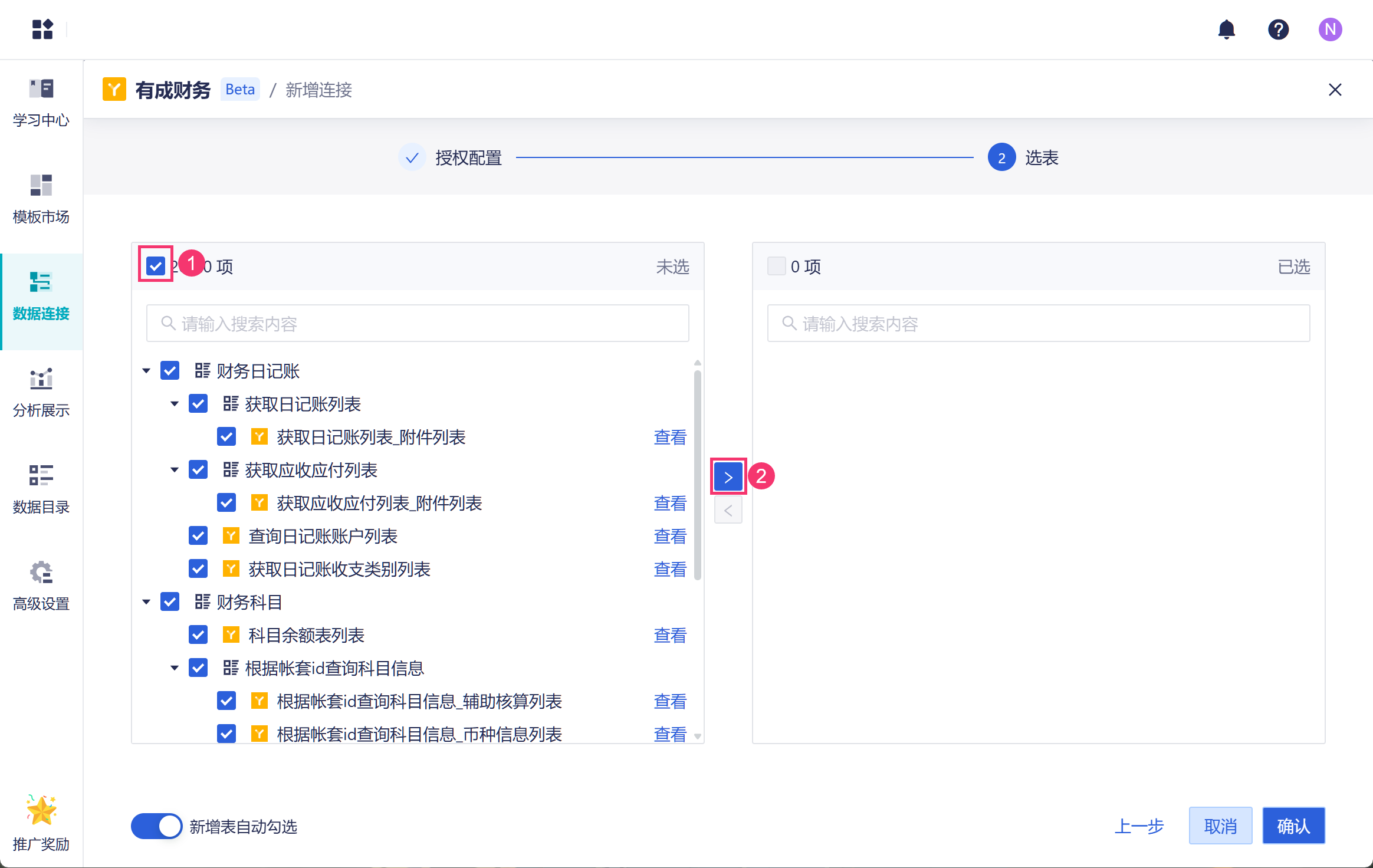Click 查看 link for 科目余额表列表
This screenshot has height=868, width=1373.
point(670,635)
